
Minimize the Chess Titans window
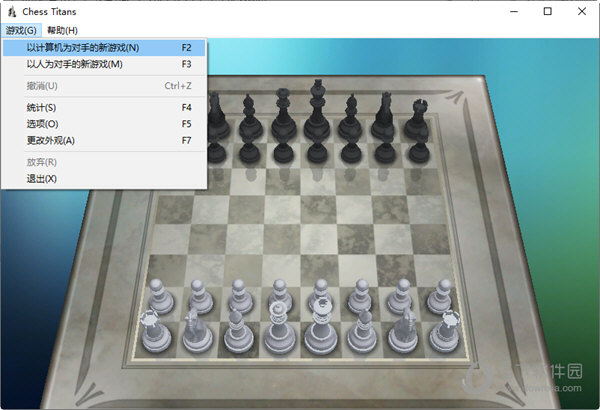click(x=514, y=11)
